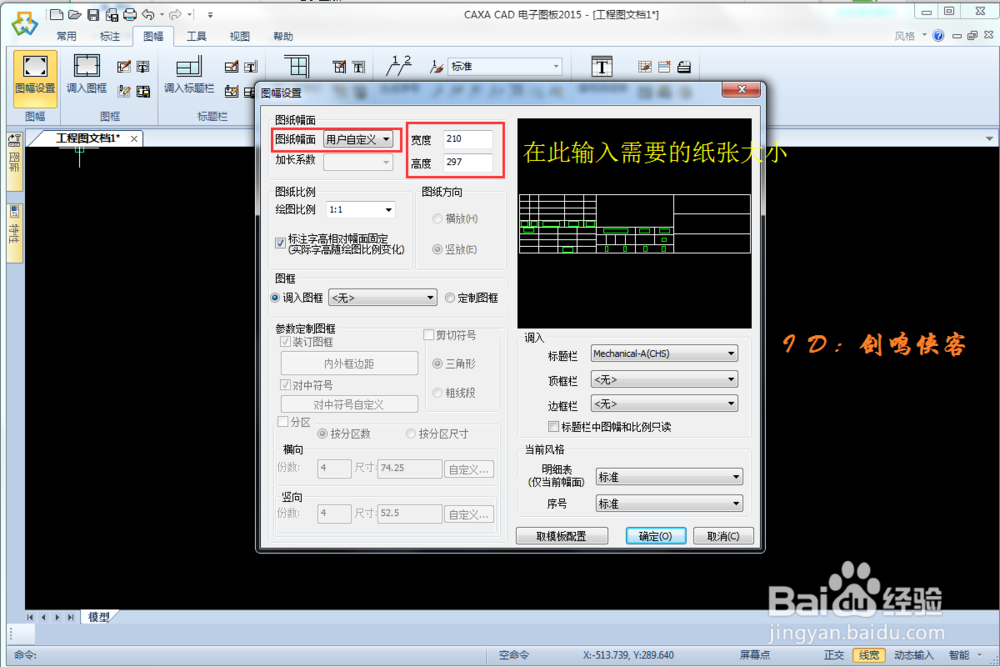Click the save-frame icon, top right of 图框 group

(x=143, y=66)
